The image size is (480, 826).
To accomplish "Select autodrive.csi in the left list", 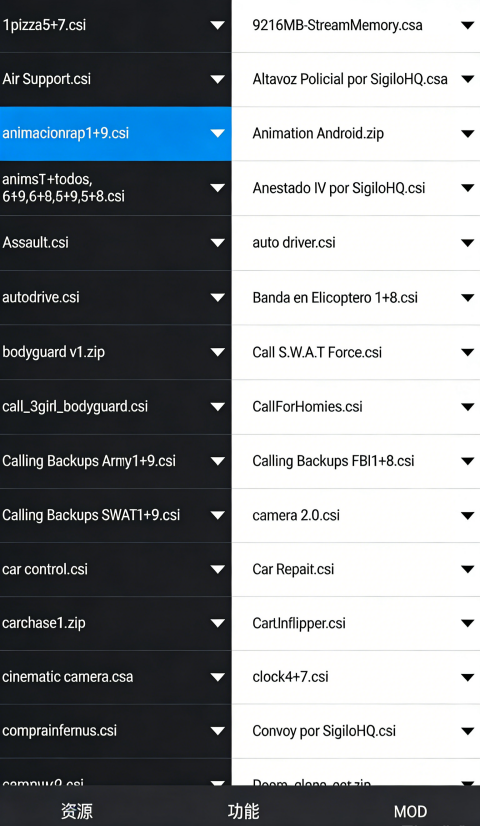I will point(115,298).
